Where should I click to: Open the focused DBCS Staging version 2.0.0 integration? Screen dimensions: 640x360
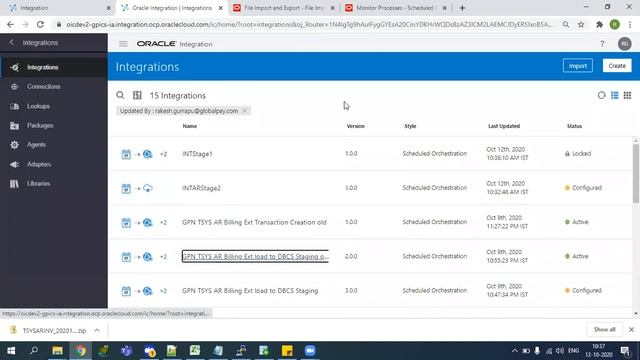[x=255, y=256]
